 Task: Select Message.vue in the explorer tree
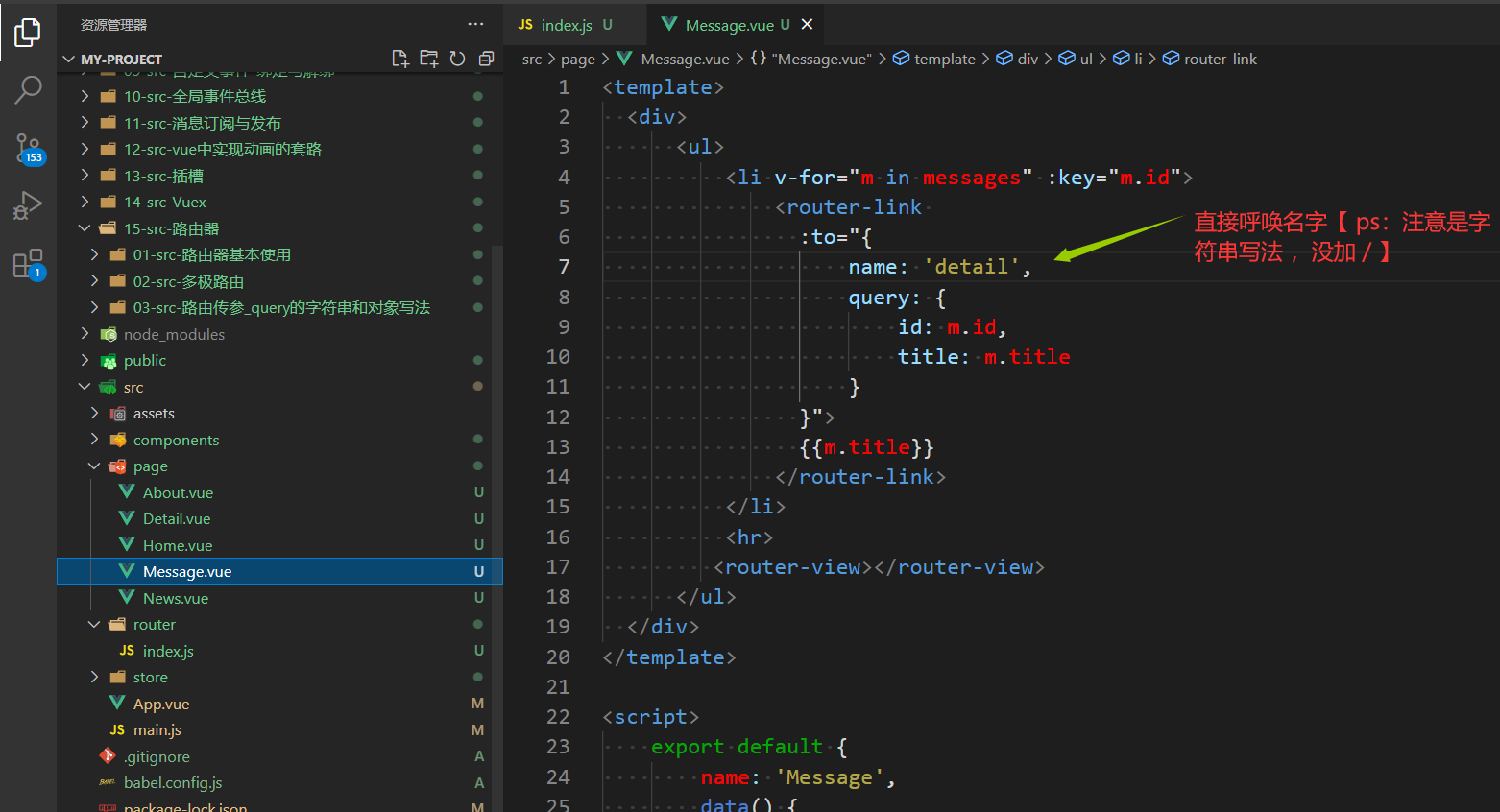coord(279,571)
